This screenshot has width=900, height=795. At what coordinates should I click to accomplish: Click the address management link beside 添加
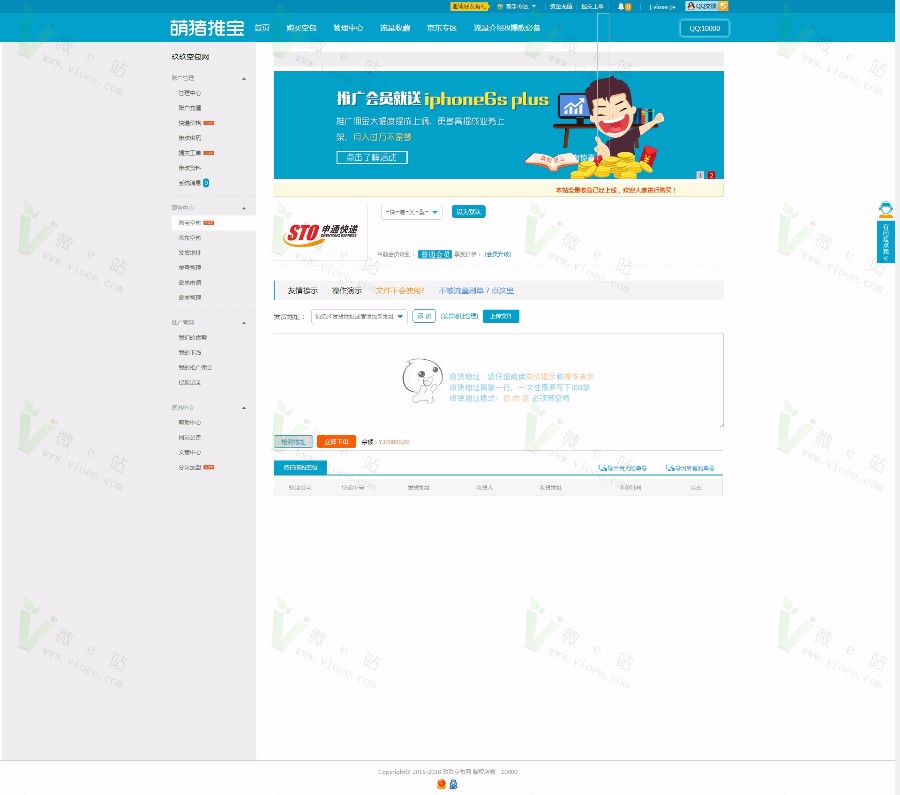[x=459, y=316]
